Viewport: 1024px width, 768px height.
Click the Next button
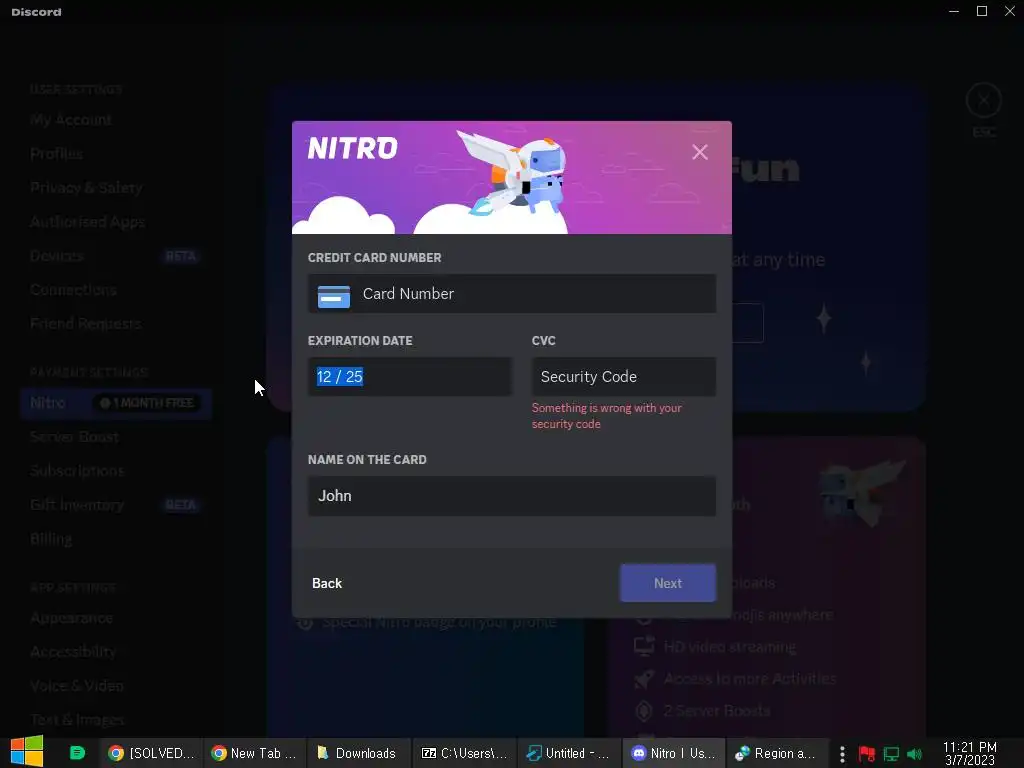point(667,583)
